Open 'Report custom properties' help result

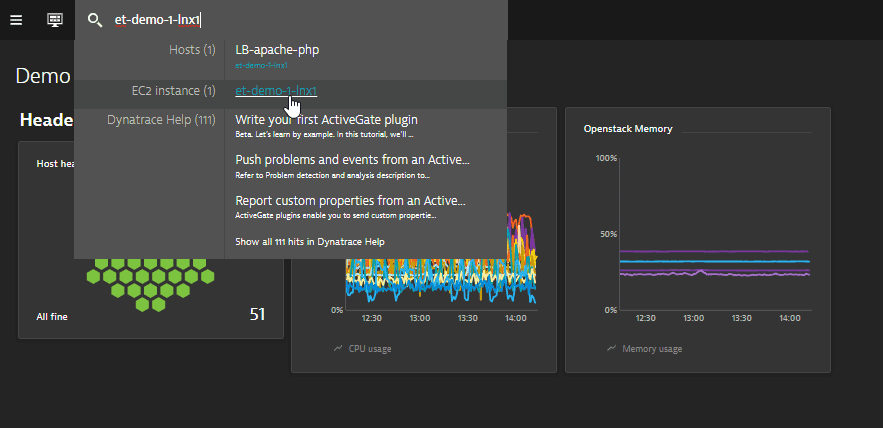coord(350,201)
